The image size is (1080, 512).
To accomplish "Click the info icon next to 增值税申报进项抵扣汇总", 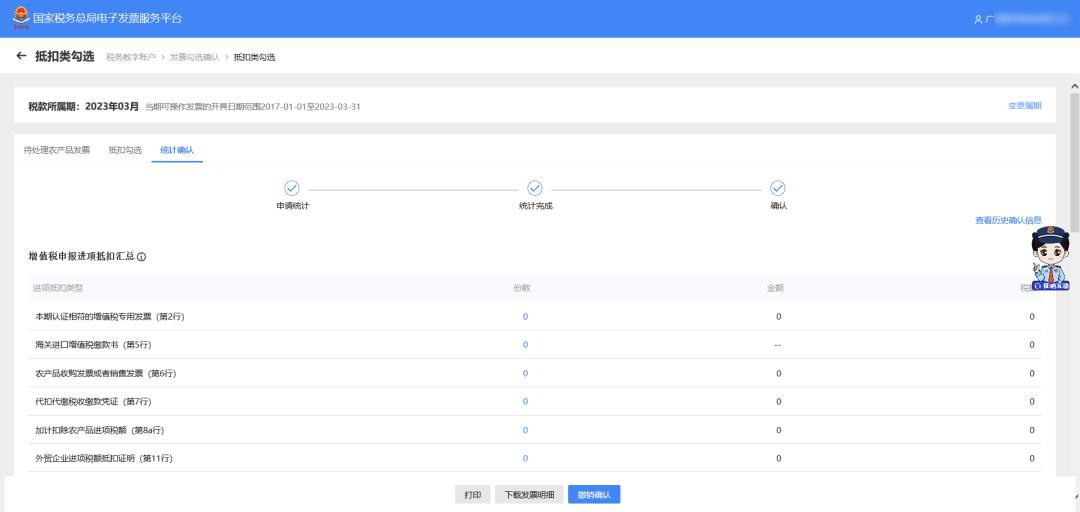I will [141, 257].
